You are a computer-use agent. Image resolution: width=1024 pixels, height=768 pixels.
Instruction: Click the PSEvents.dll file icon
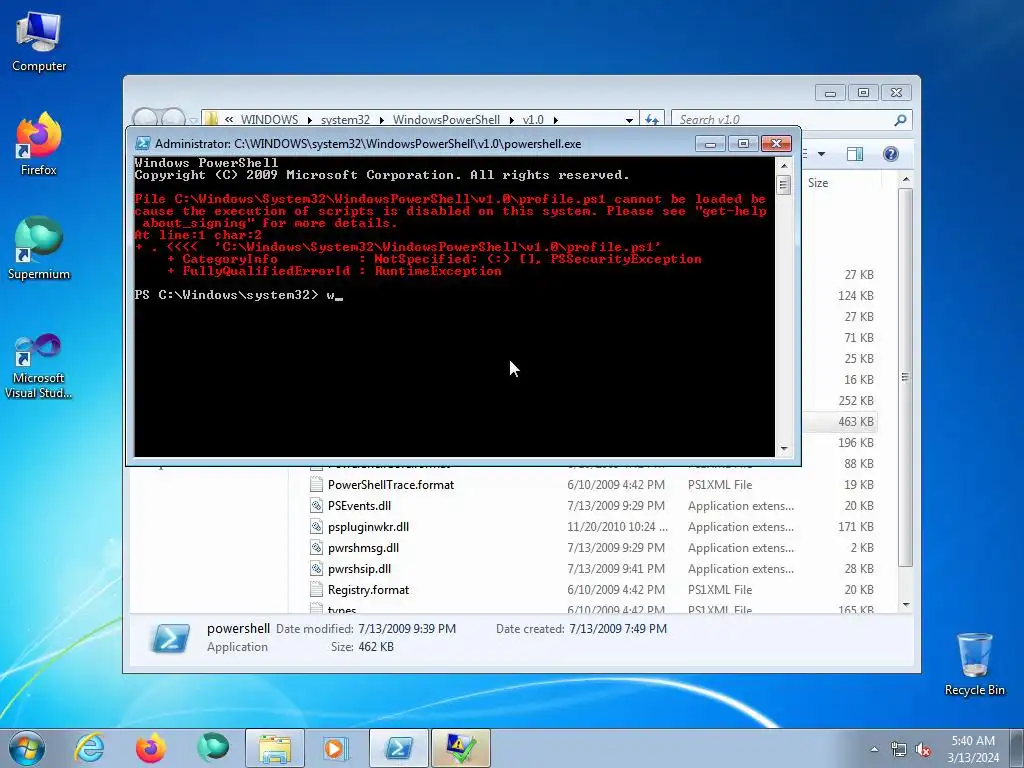316,505
